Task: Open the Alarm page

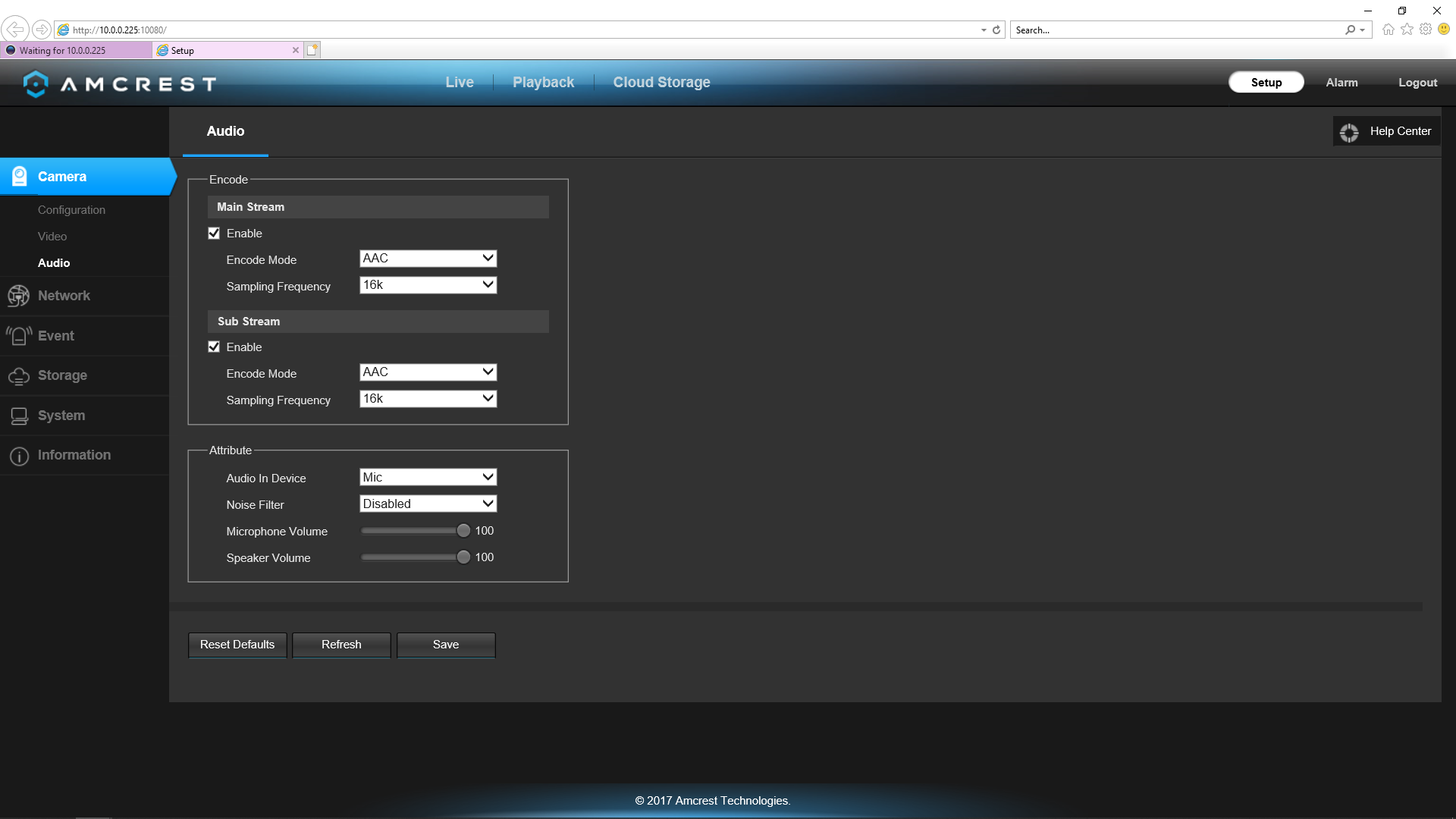Action: pyautogui.click(x=1341, y=83)
